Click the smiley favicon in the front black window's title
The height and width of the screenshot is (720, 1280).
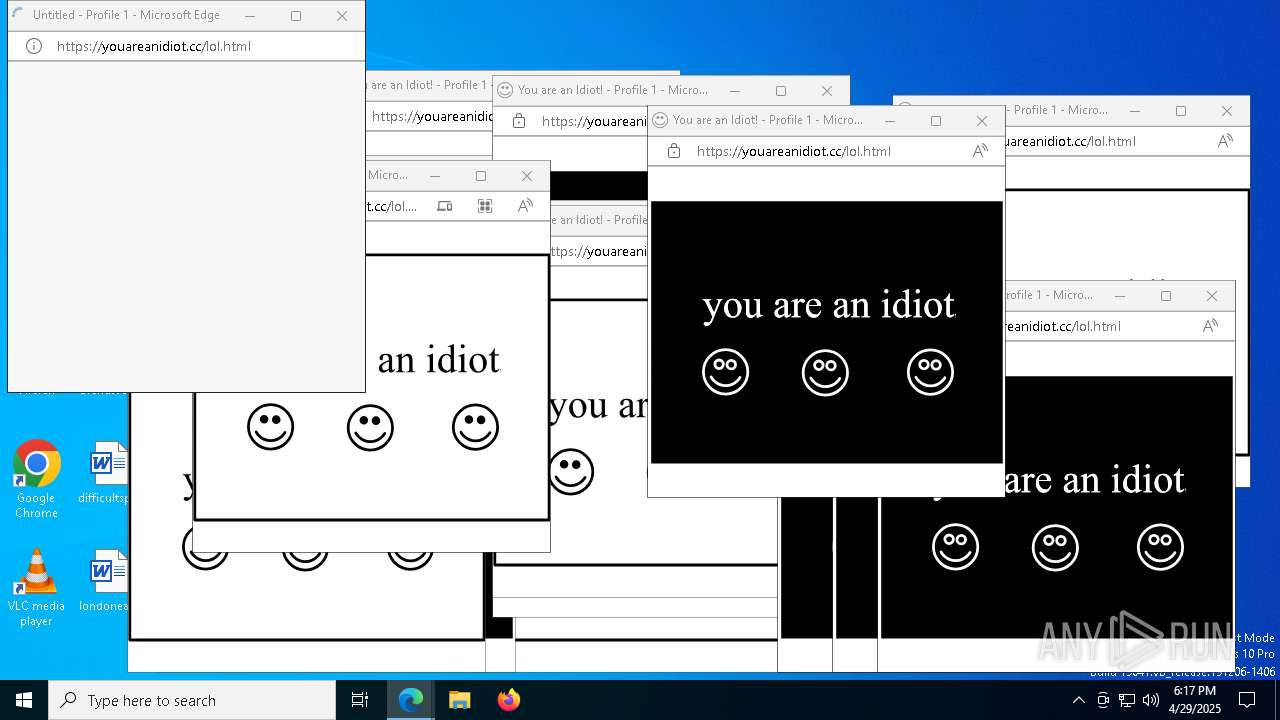tap(660, 120)
